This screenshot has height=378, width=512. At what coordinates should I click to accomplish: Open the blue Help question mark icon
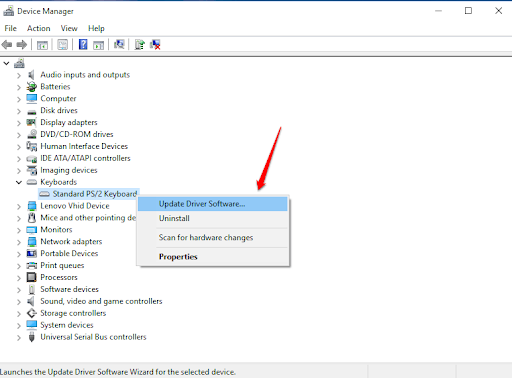click(83, 44)
